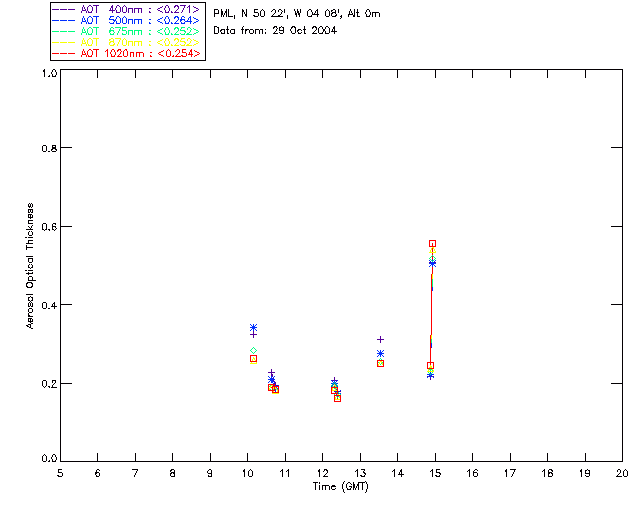Click the AOT 500nm legend entry
This screenshot has width=640, height=512.
(126, 20)
